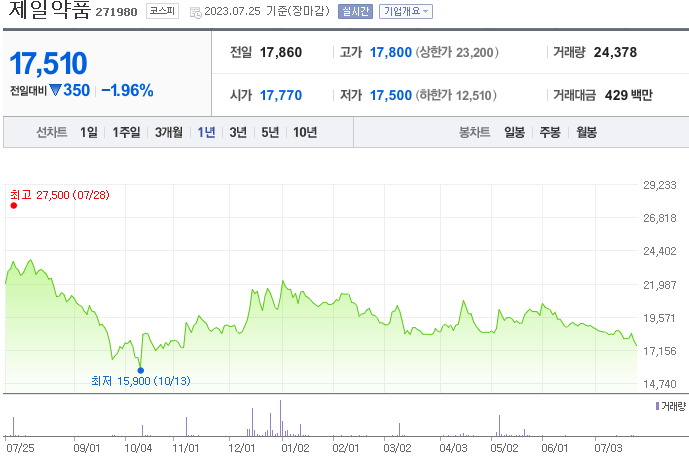The height and width of the screenshot is (466, 689).
Task: Click the 01/02 x-axis date label
Action: pos(295,448)
